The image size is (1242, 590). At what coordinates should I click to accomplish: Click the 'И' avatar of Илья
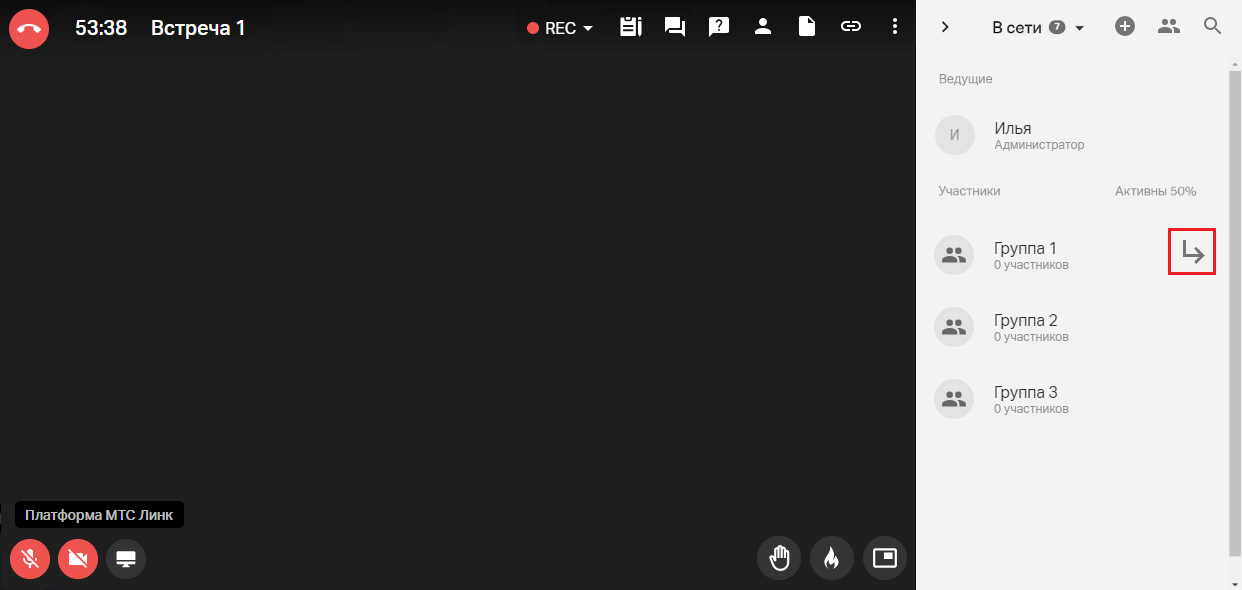955,135
